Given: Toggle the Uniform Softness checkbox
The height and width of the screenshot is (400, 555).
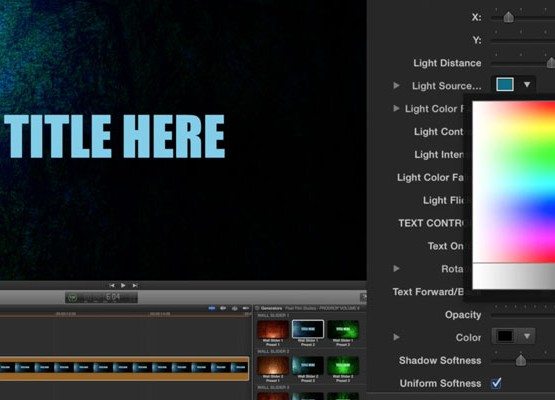Looking at the screenshot, I should coord(496,383).
